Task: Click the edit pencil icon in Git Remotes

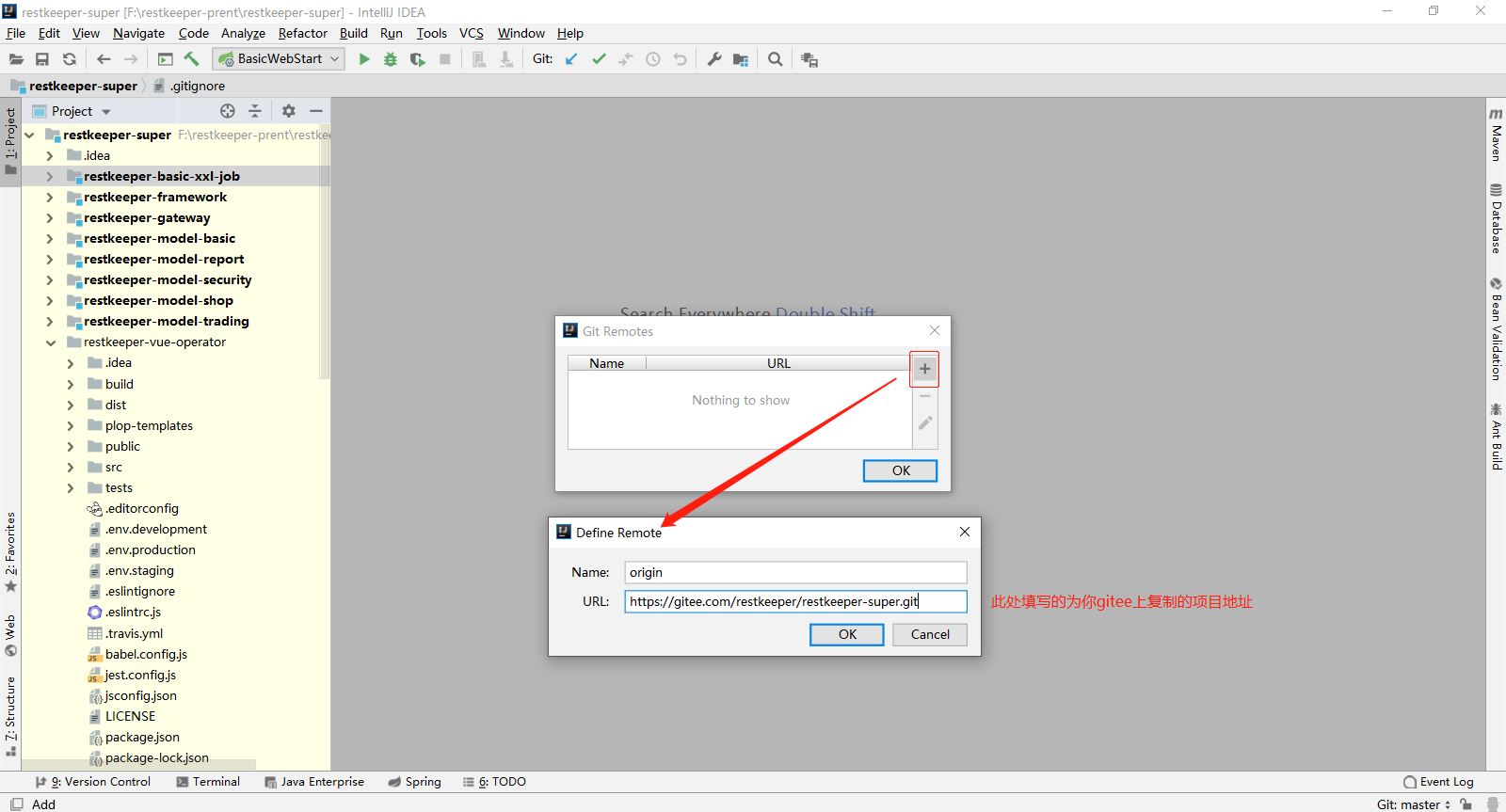Action: 925,423
